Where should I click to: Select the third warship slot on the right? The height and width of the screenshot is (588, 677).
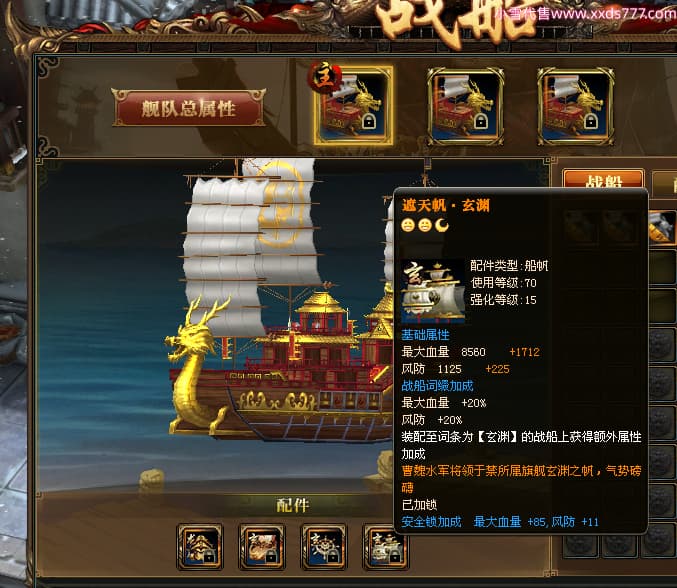click(576, 106)
